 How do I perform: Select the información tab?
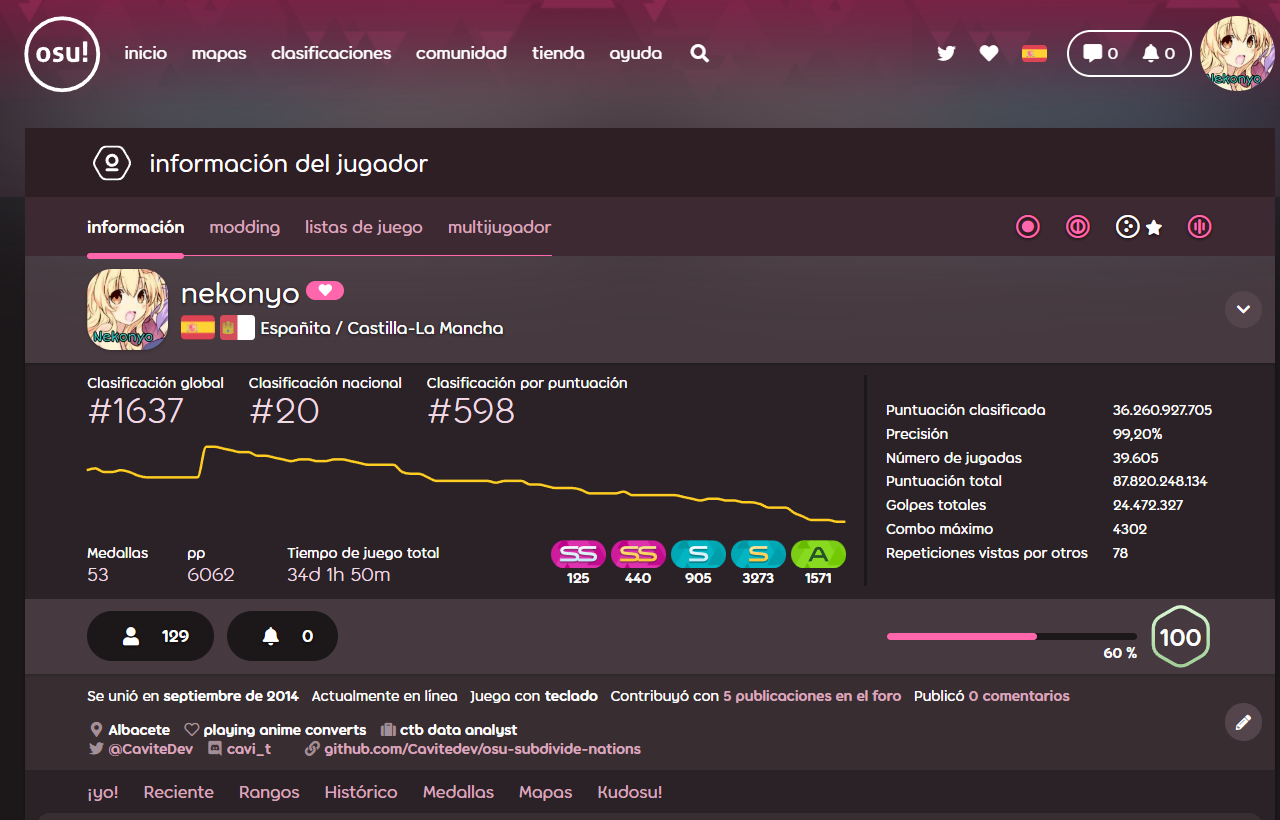coord(135,227)
